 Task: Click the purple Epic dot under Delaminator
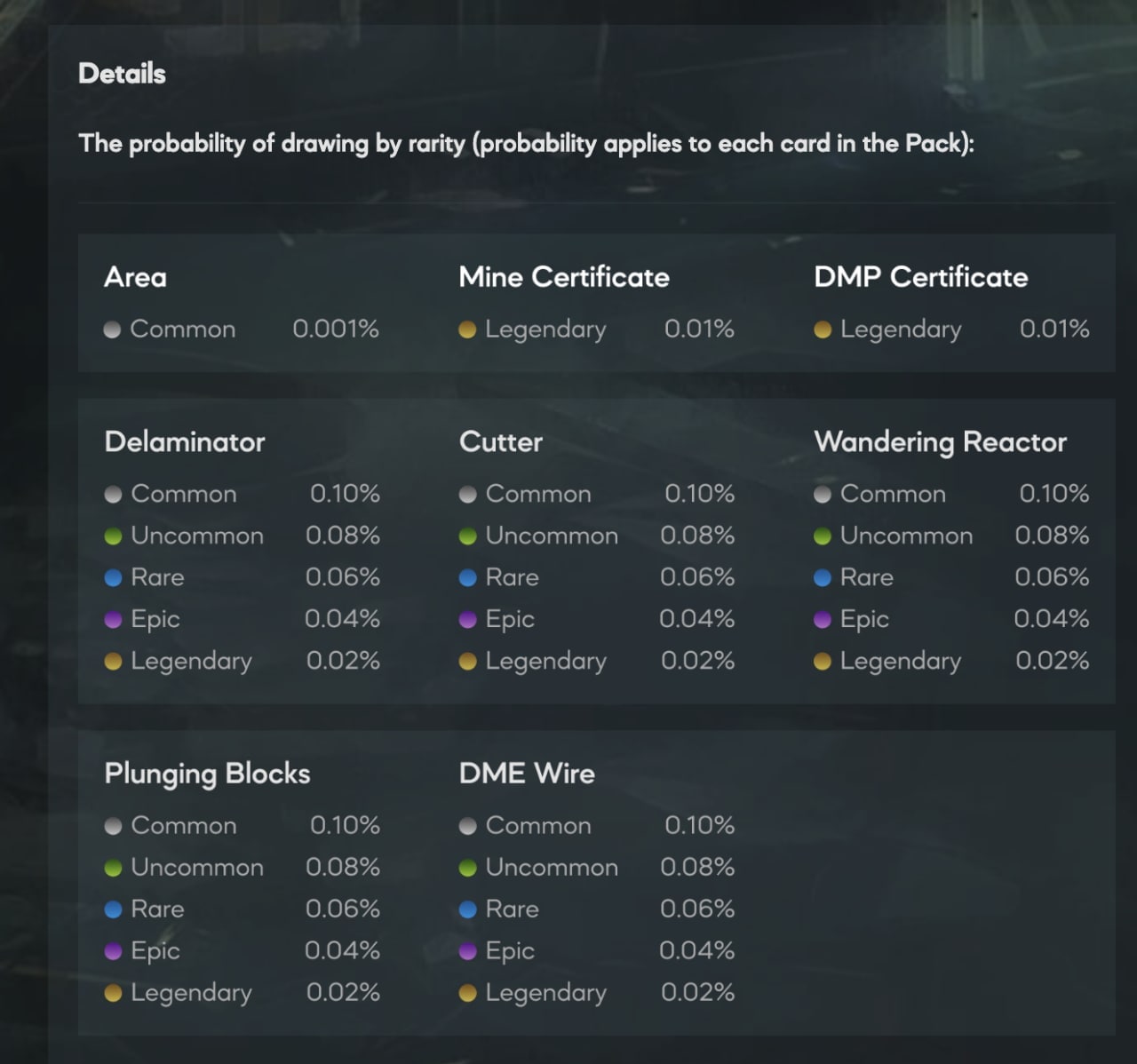[113, 619]
